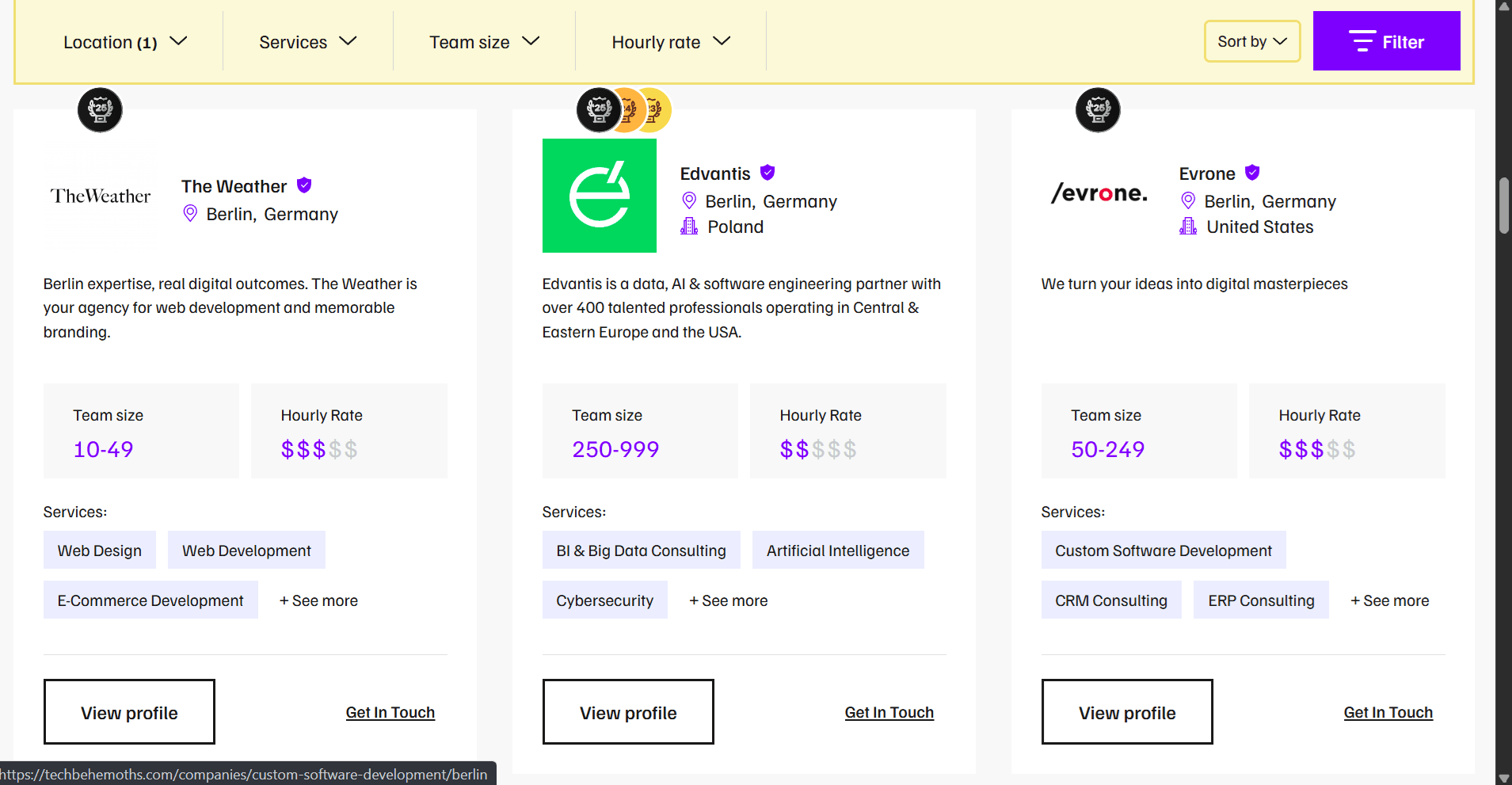Select the Web Development service tag

pos(246,550)
